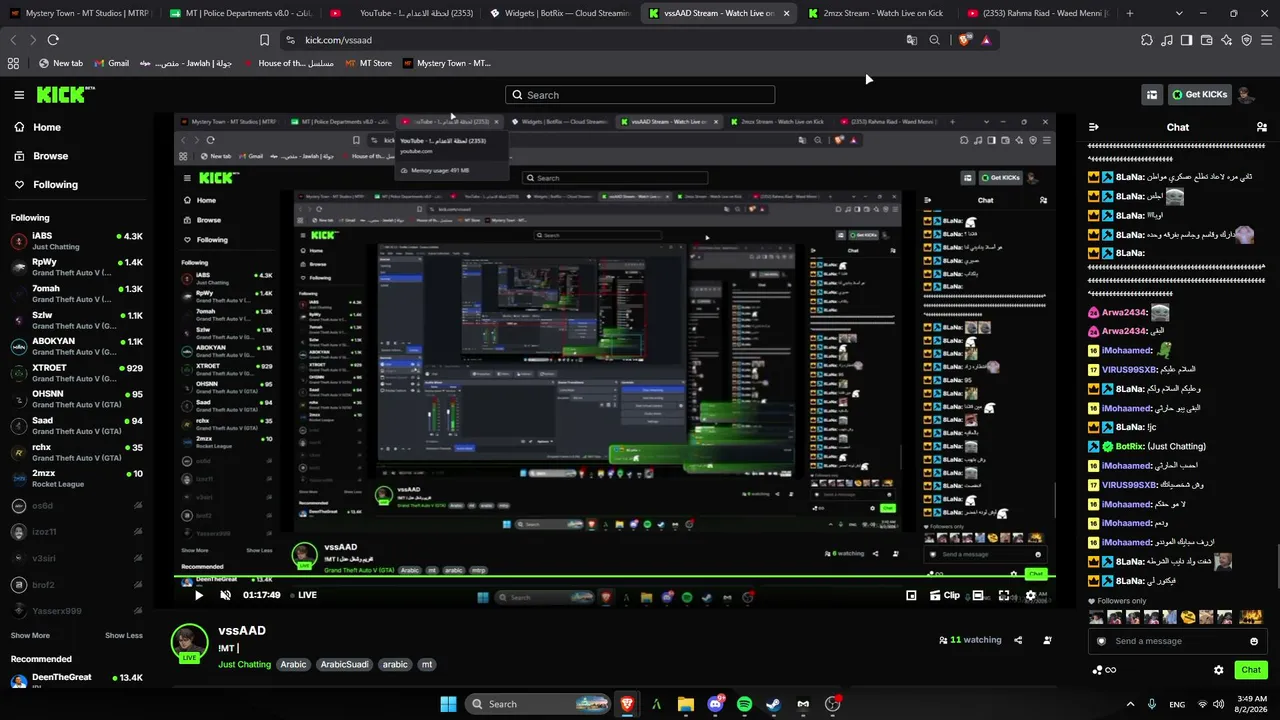Open iABS channel in Following list

click(x=77, y=241)
